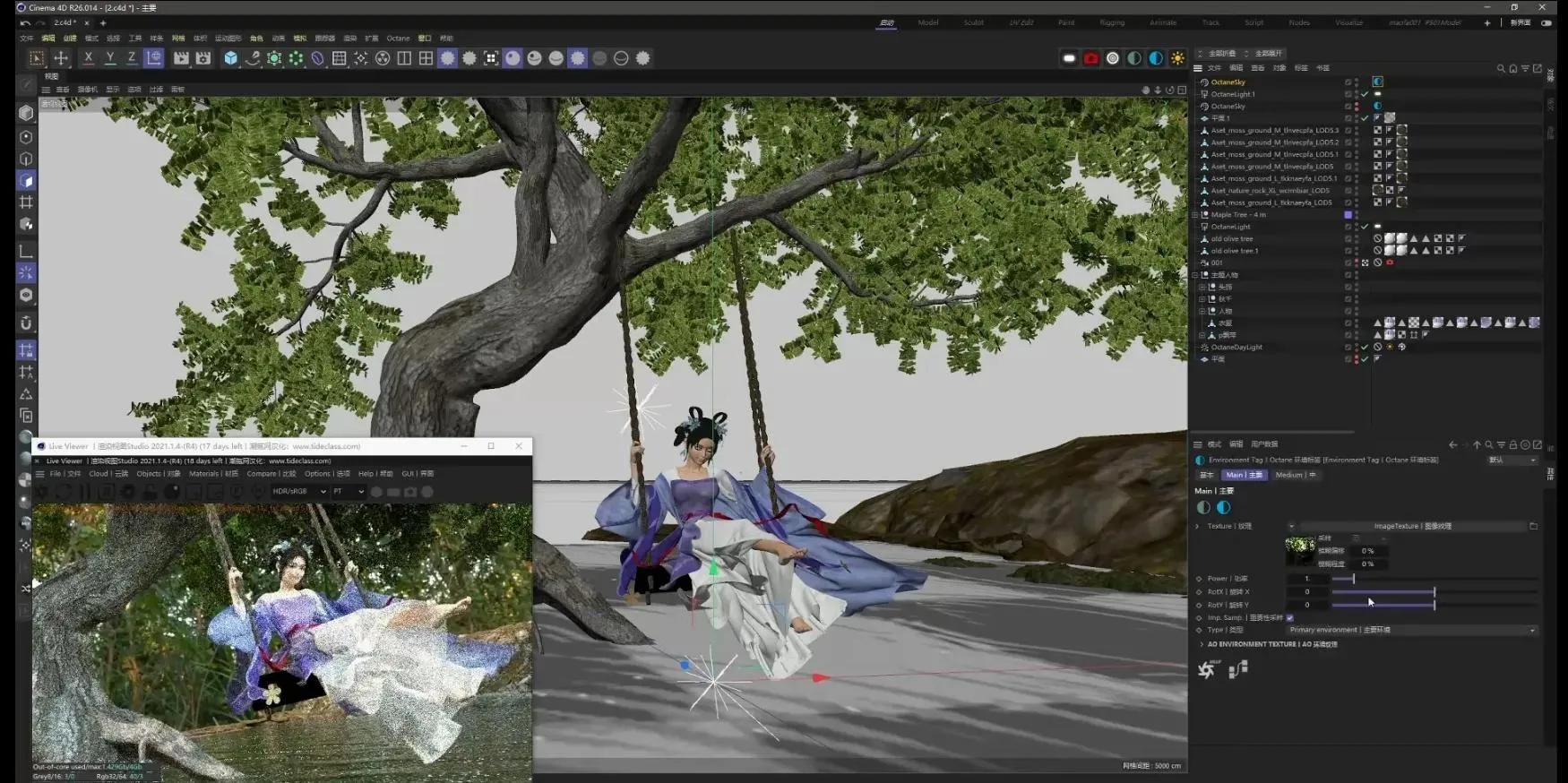Click the environment texture thumbnail preview

point(1299,550)
